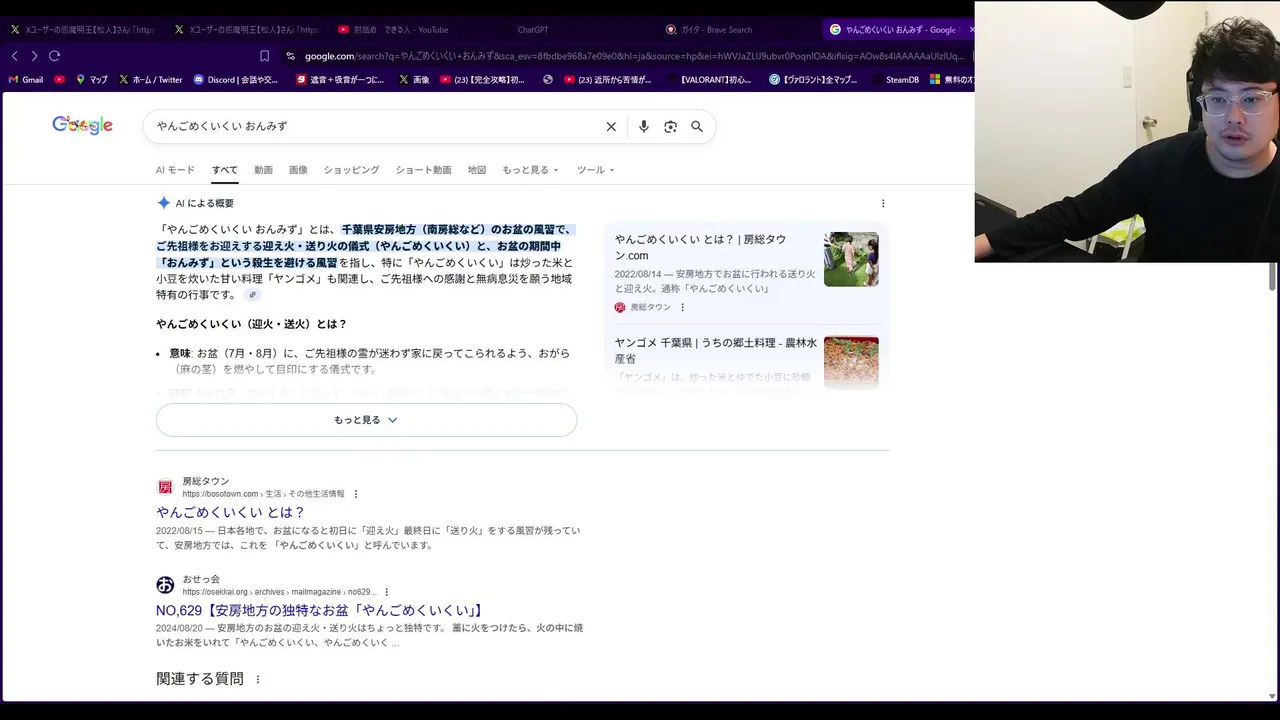
Task: Switch to the AI モード tab
Action: tap(175, 170)
